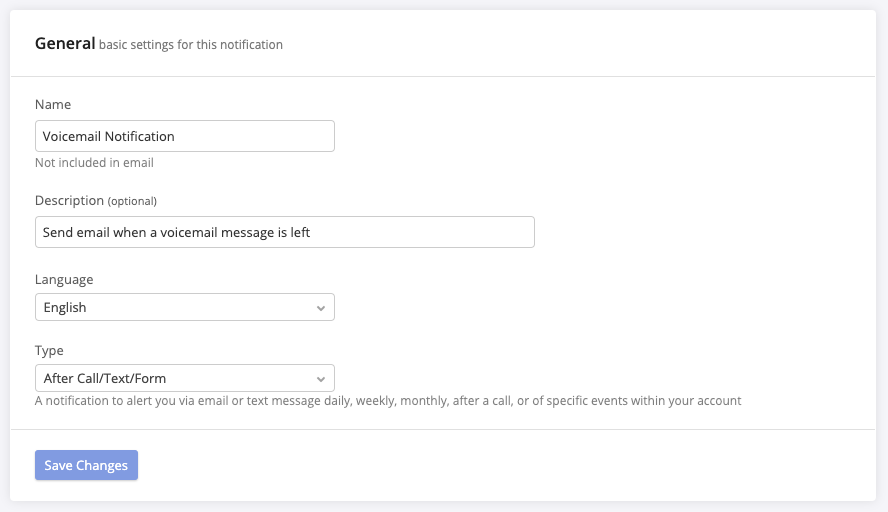Click the Type field label

point(49,350)
